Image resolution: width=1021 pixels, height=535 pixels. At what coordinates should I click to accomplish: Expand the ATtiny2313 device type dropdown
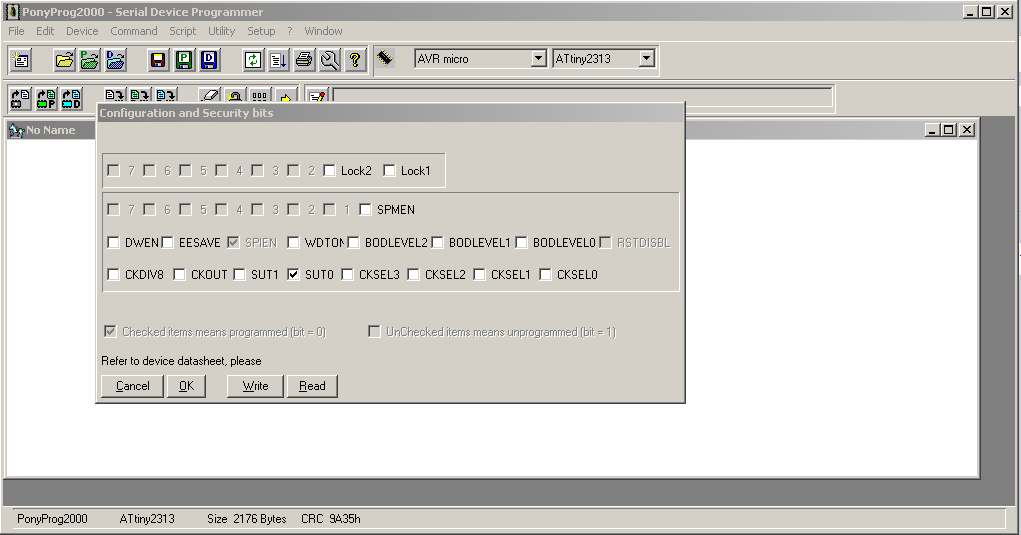(x=646, y=59)
